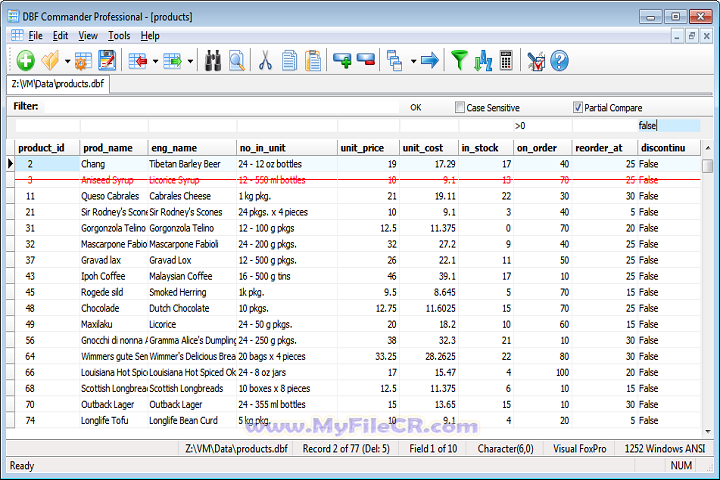Open the table structure icon with gear
Viewport: 720px width, 480px height.
pos(83,61)
